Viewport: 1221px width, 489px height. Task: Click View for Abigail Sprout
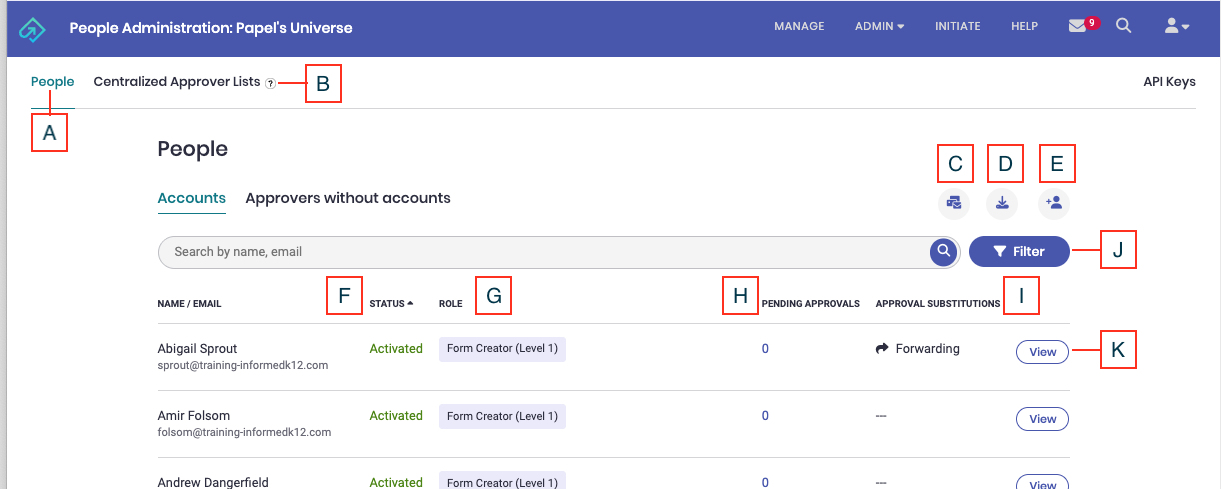pyautogui.click(x=1042, y=352)
